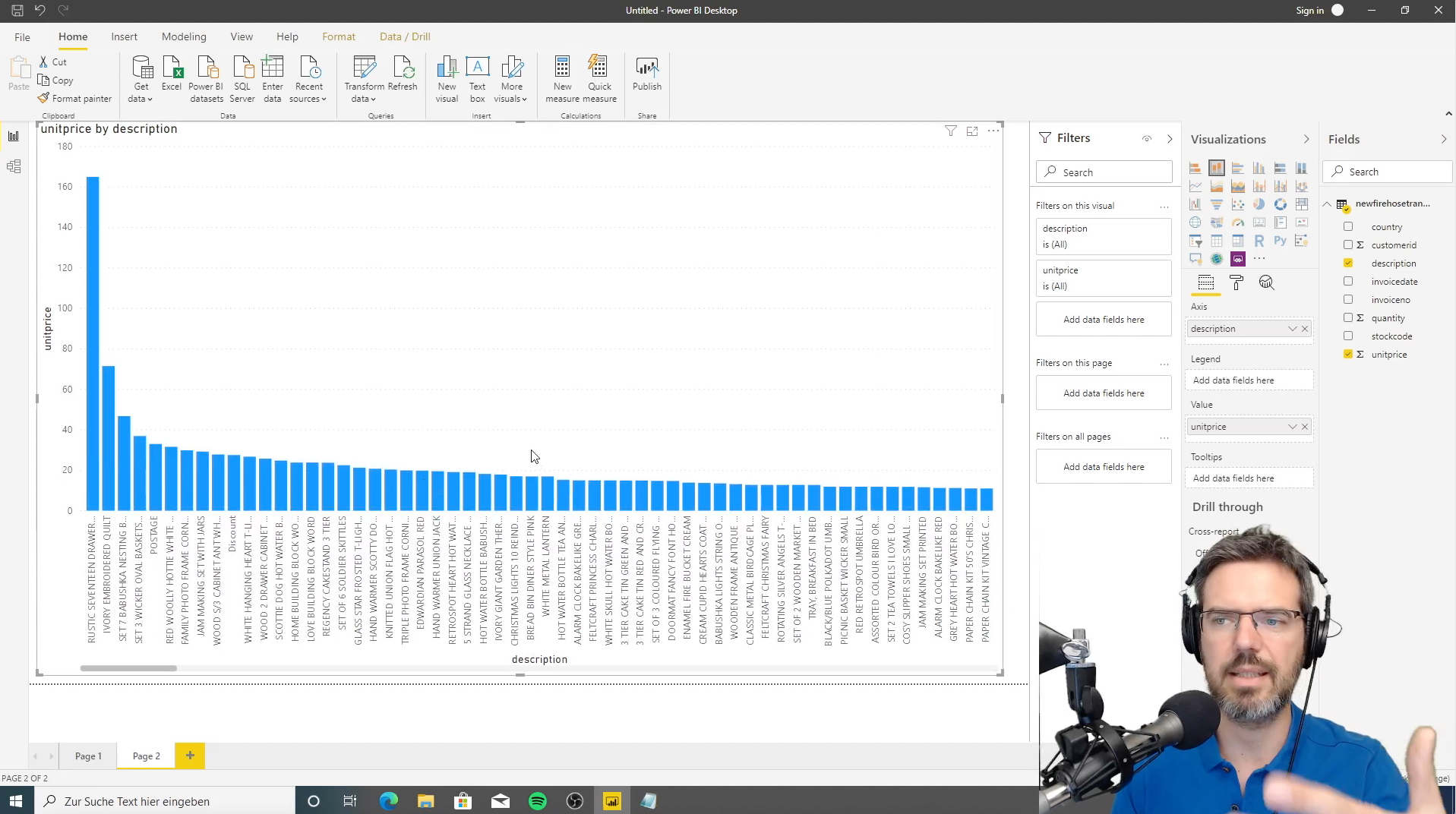This screenshot has height=814, width=1456.
Task: Switch to the Insert ribbon tab
Action: click(x=124, y=36)
